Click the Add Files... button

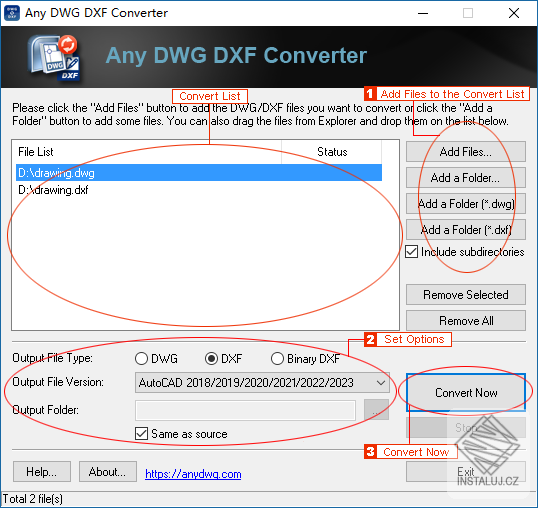[x=466, y=152]
